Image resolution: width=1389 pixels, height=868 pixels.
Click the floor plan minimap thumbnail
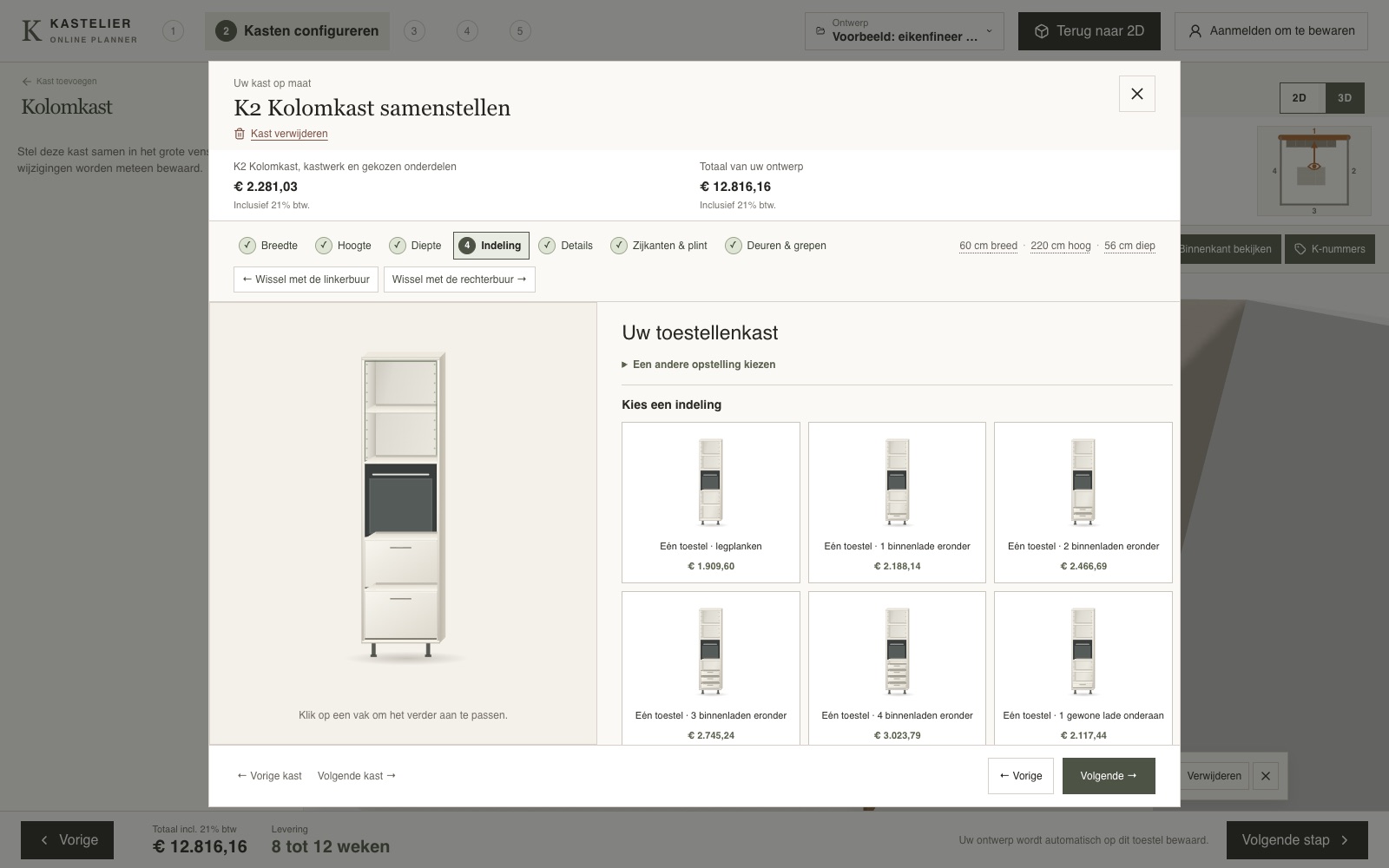(x=1314, y=171)
